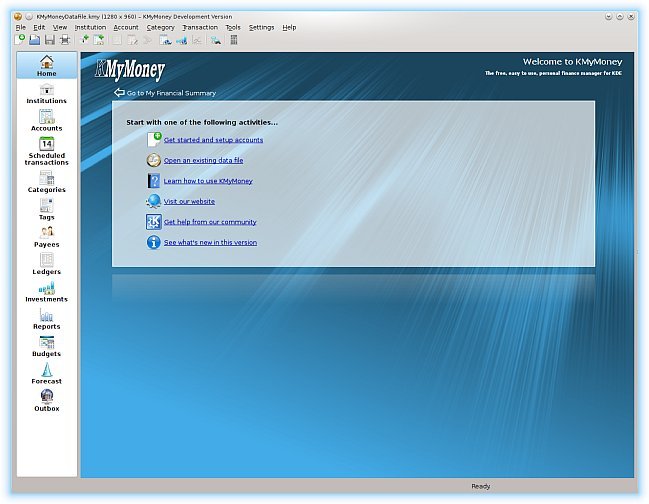Open the Calculator toolbar icon
The width and height of the screenshot is (649, 504).
click(234, 40)
